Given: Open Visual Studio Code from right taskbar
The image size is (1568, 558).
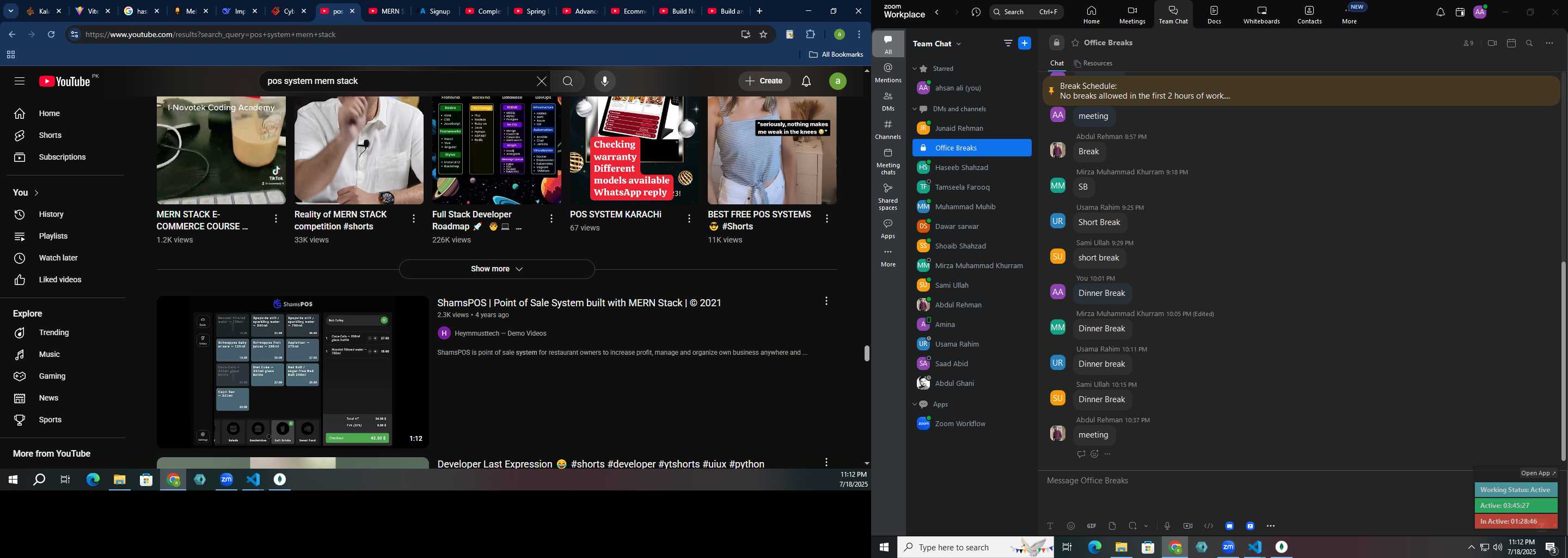Looking at the screenshot, I should 1254,547.
